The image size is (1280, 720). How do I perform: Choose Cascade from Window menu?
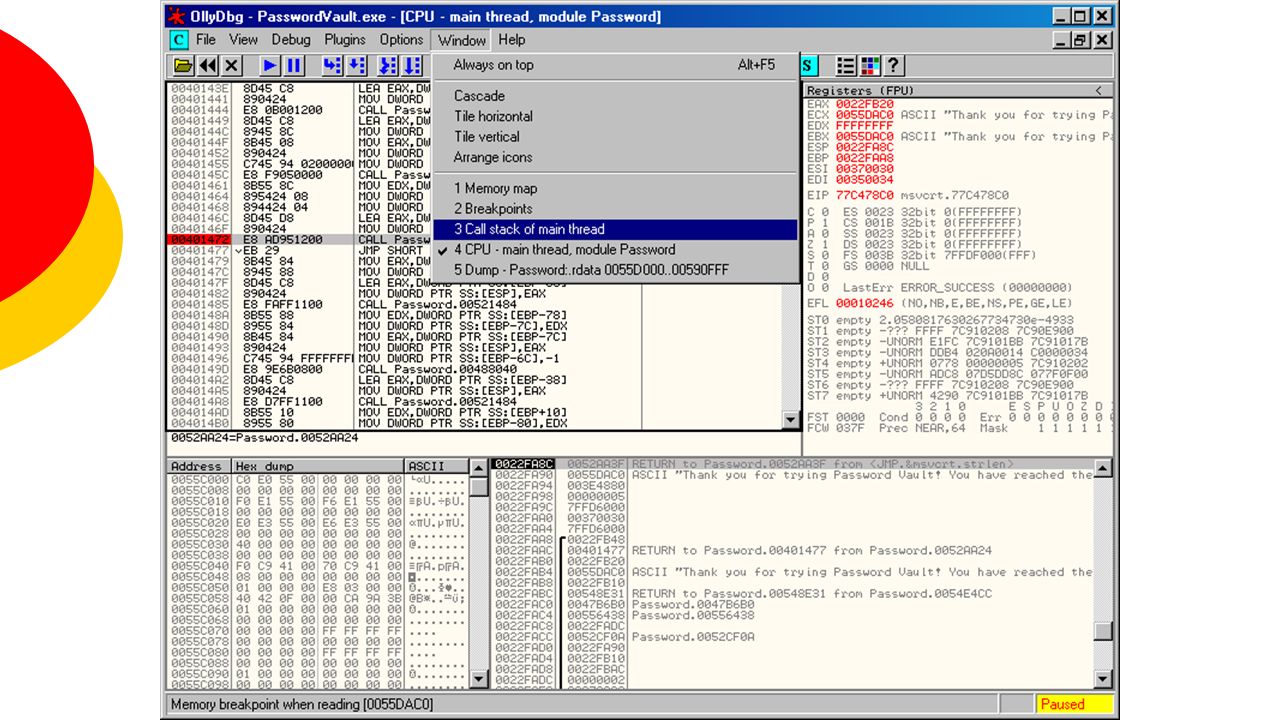pos(615,96)
